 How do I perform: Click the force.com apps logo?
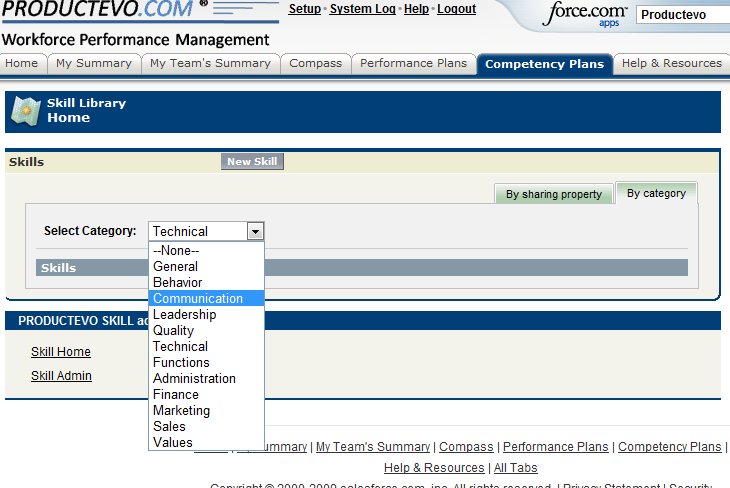(585, 15)
